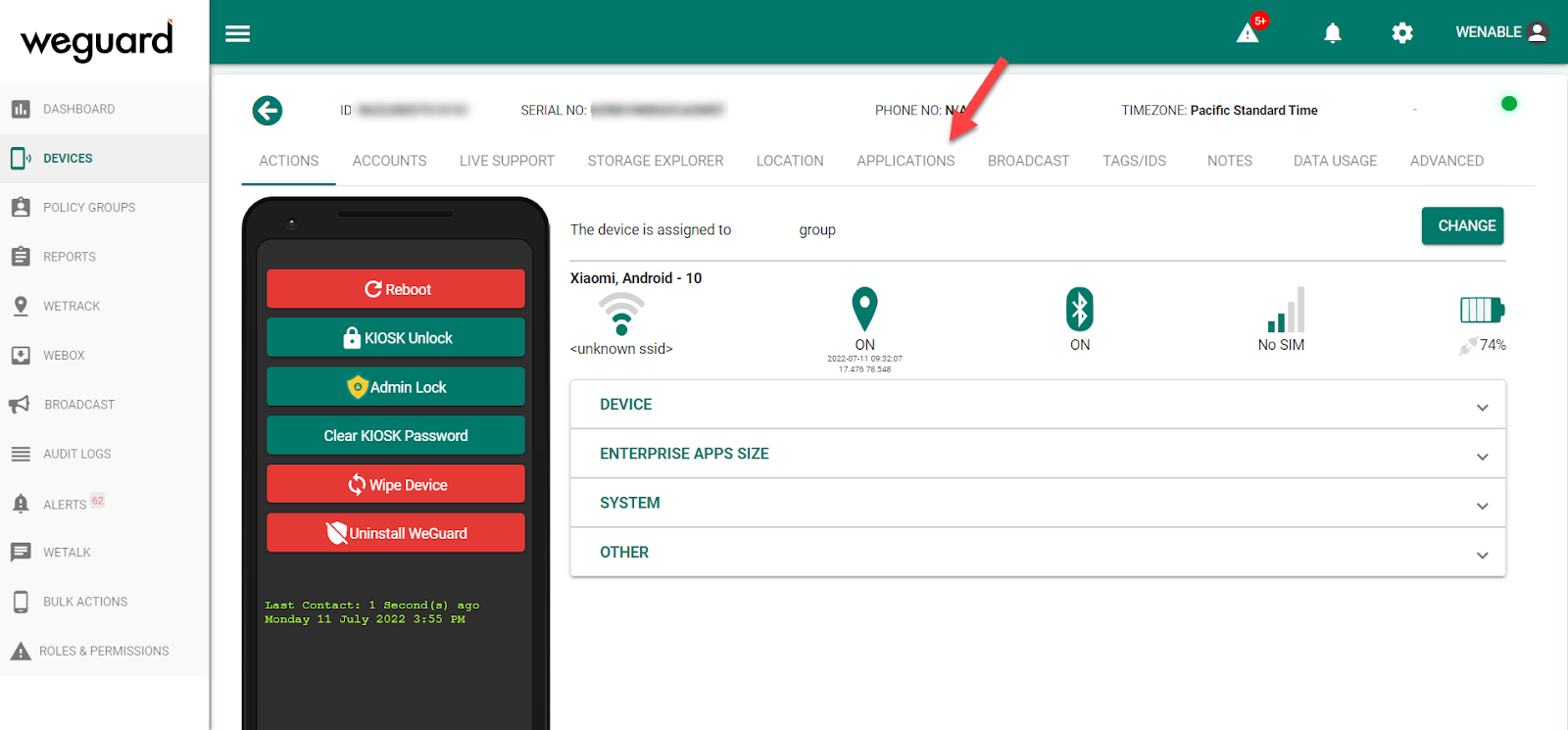This screenshot has height=730, width=1568.
Task: Go back using the green arrow icon
Action: (268, 111)
